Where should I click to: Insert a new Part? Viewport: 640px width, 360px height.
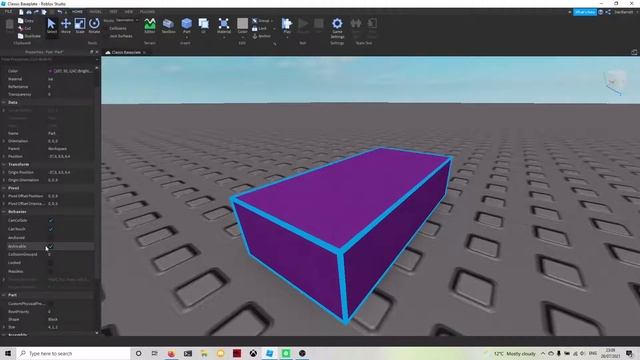point(187,26)
